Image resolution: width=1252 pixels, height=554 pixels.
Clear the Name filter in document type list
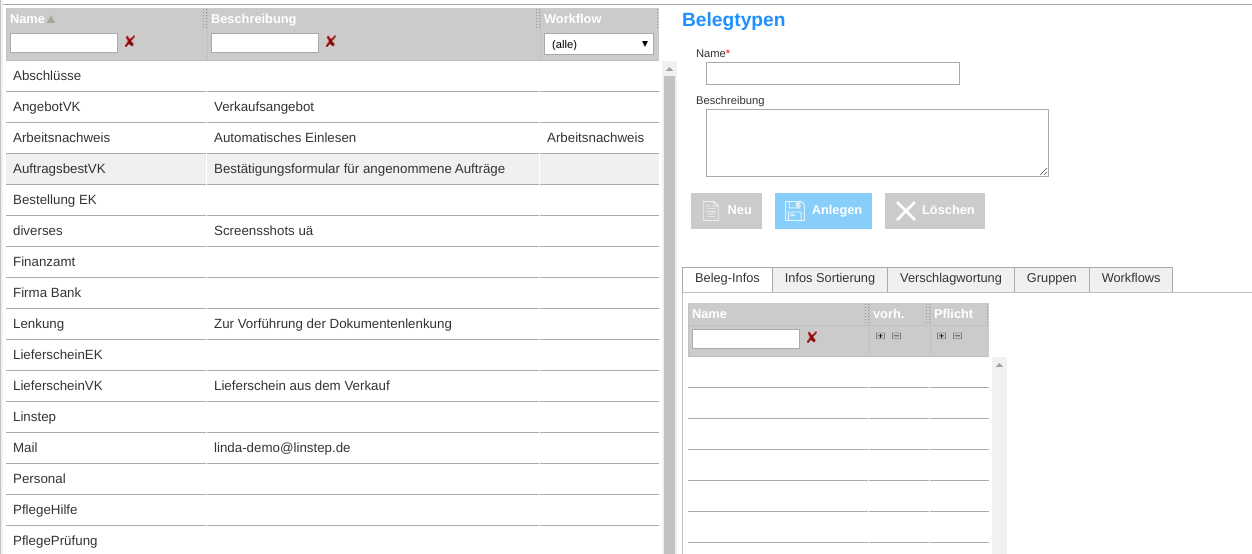(129, 42)
